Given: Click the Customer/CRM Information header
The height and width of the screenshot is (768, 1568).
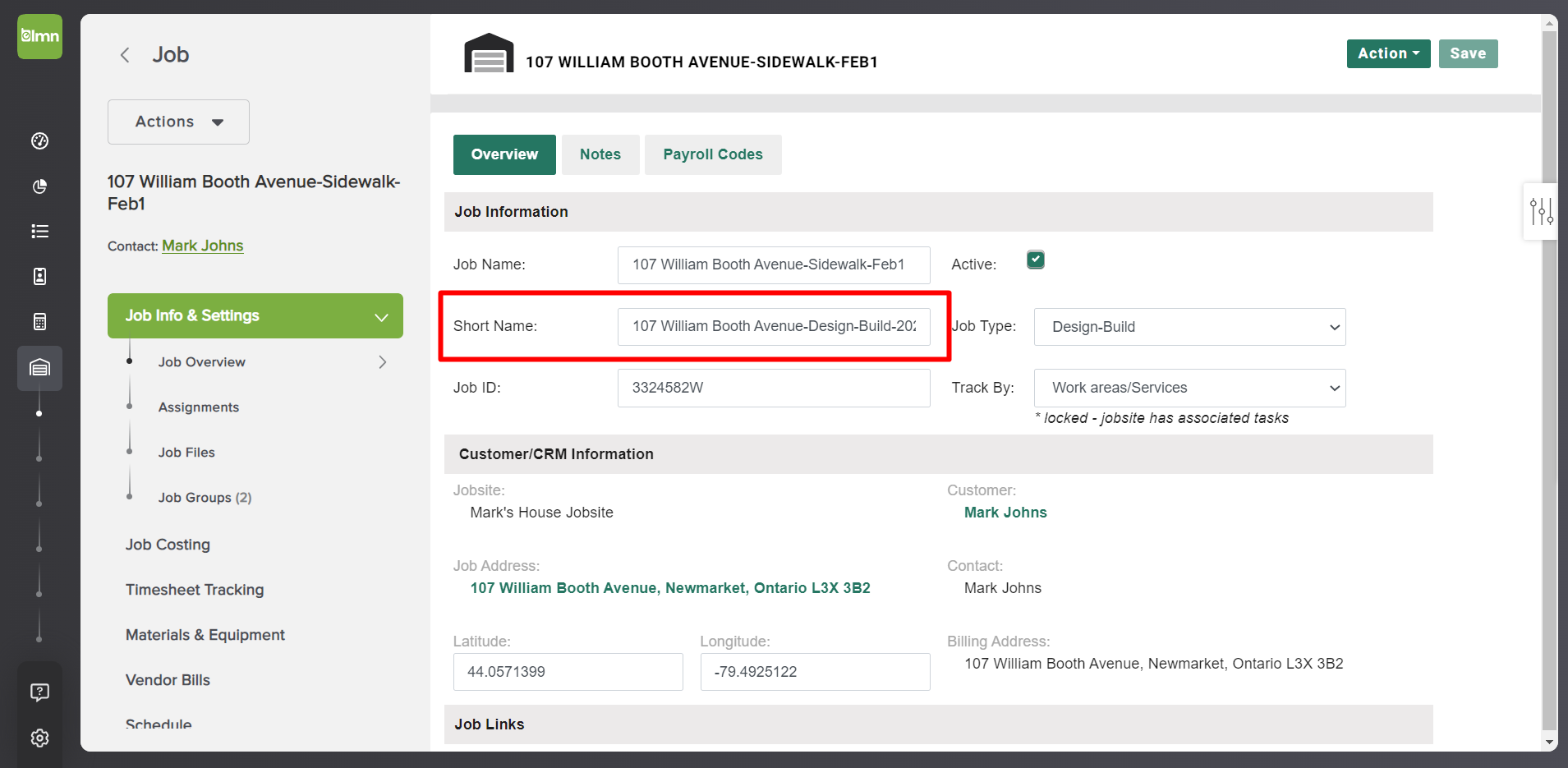Looking at the screenshot, I should pos(939,454).
